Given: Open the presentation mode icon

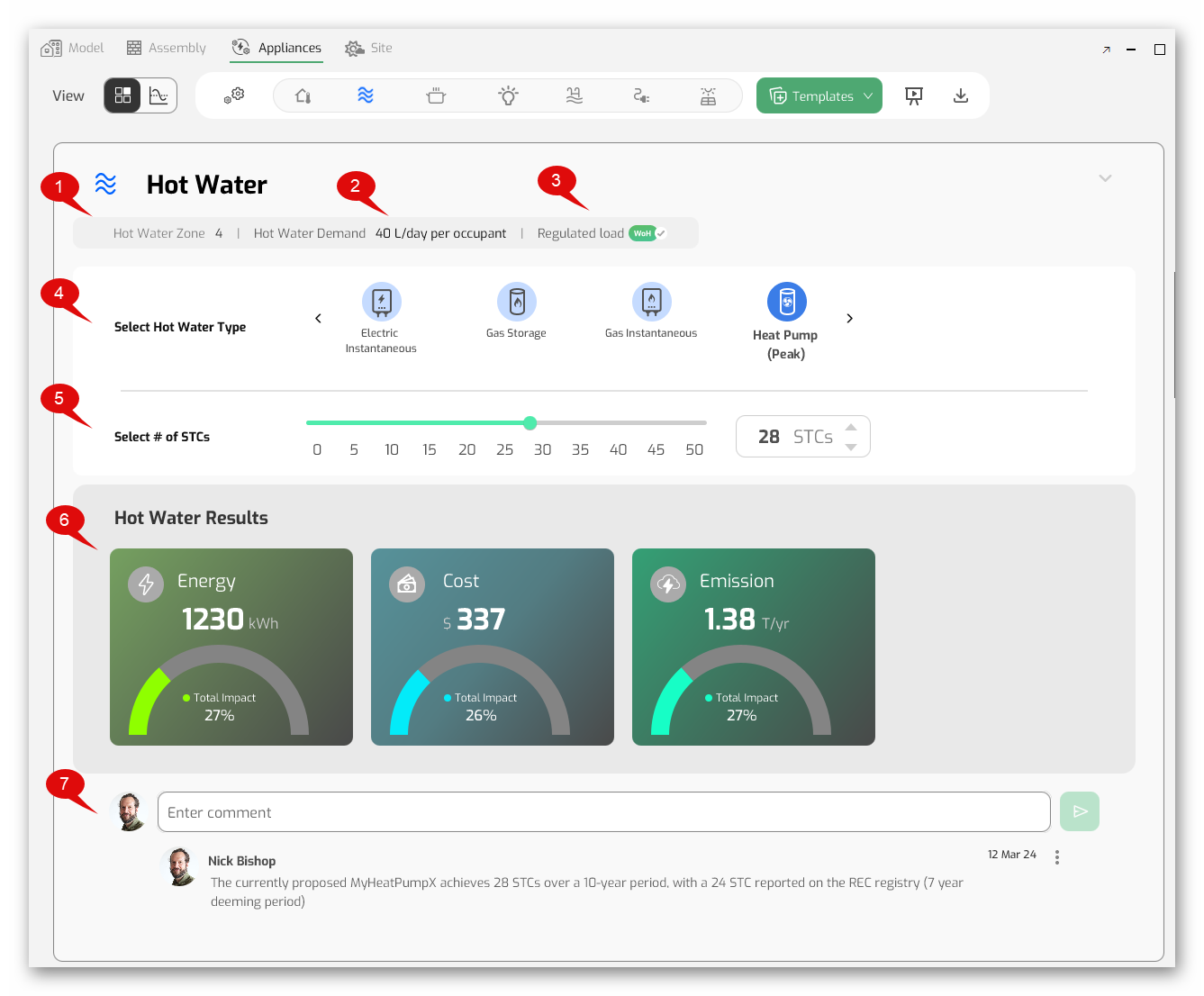Looking at the screenshot, I should pyautogui.click(x=914, y=95).
